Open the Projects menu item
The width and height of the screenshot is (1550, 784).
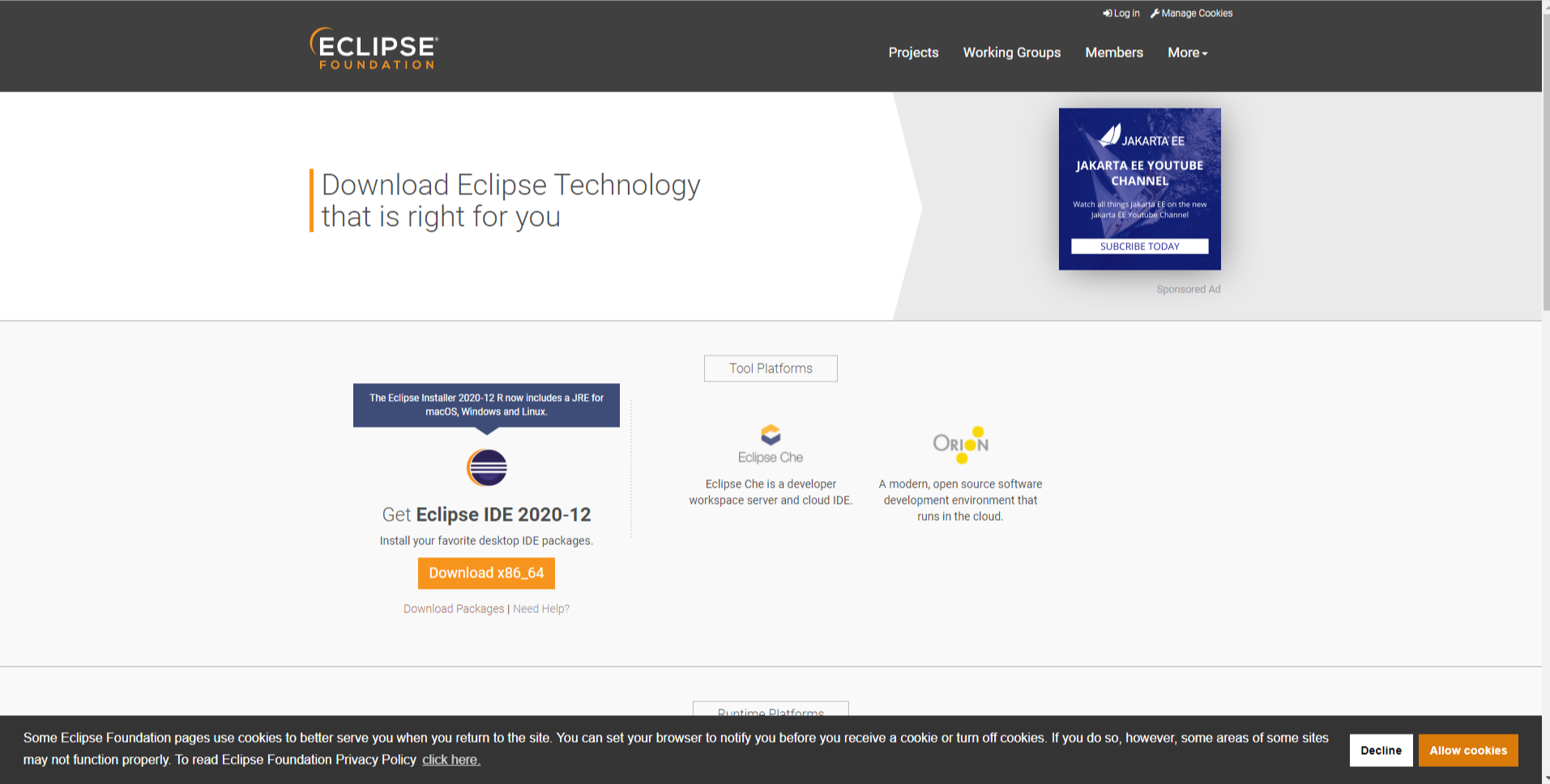pos(913,53)
